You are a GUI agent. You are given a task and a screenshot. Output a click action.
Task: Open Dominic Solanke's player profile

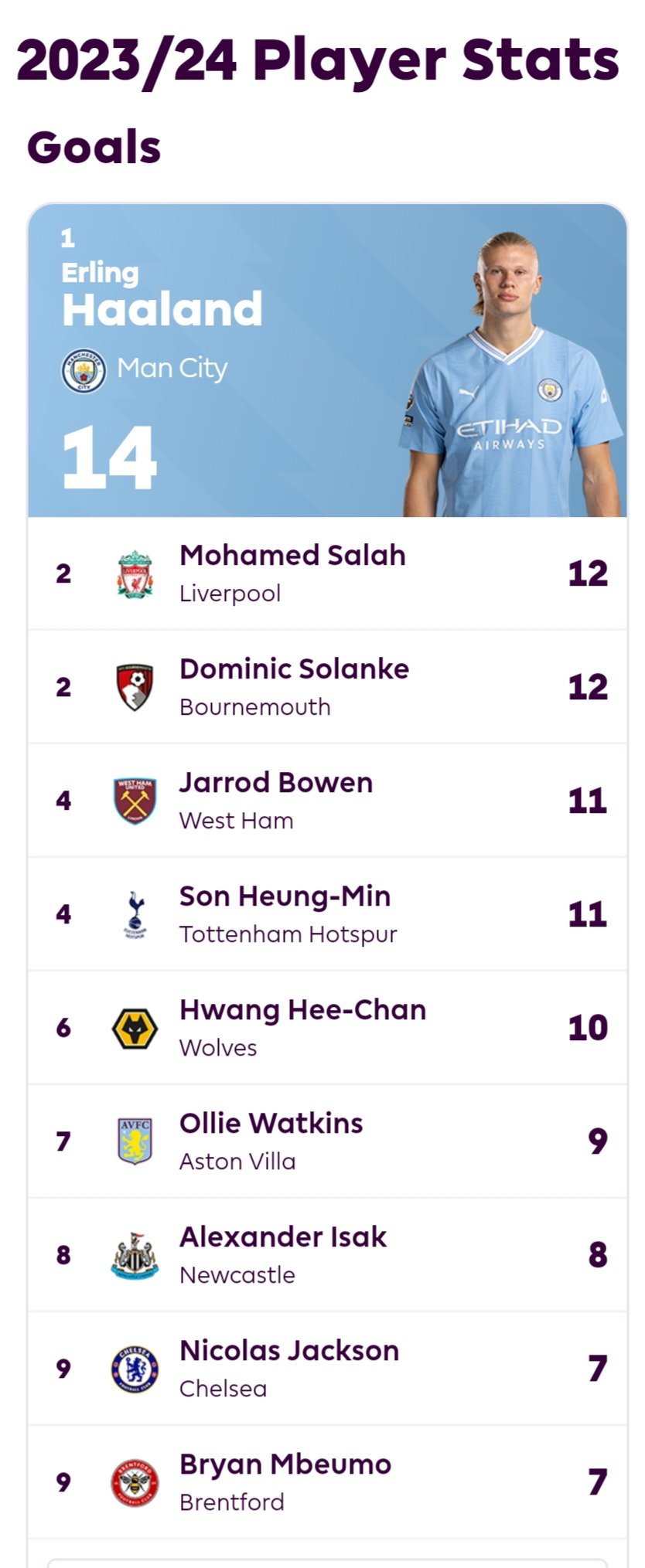(294, 668)
